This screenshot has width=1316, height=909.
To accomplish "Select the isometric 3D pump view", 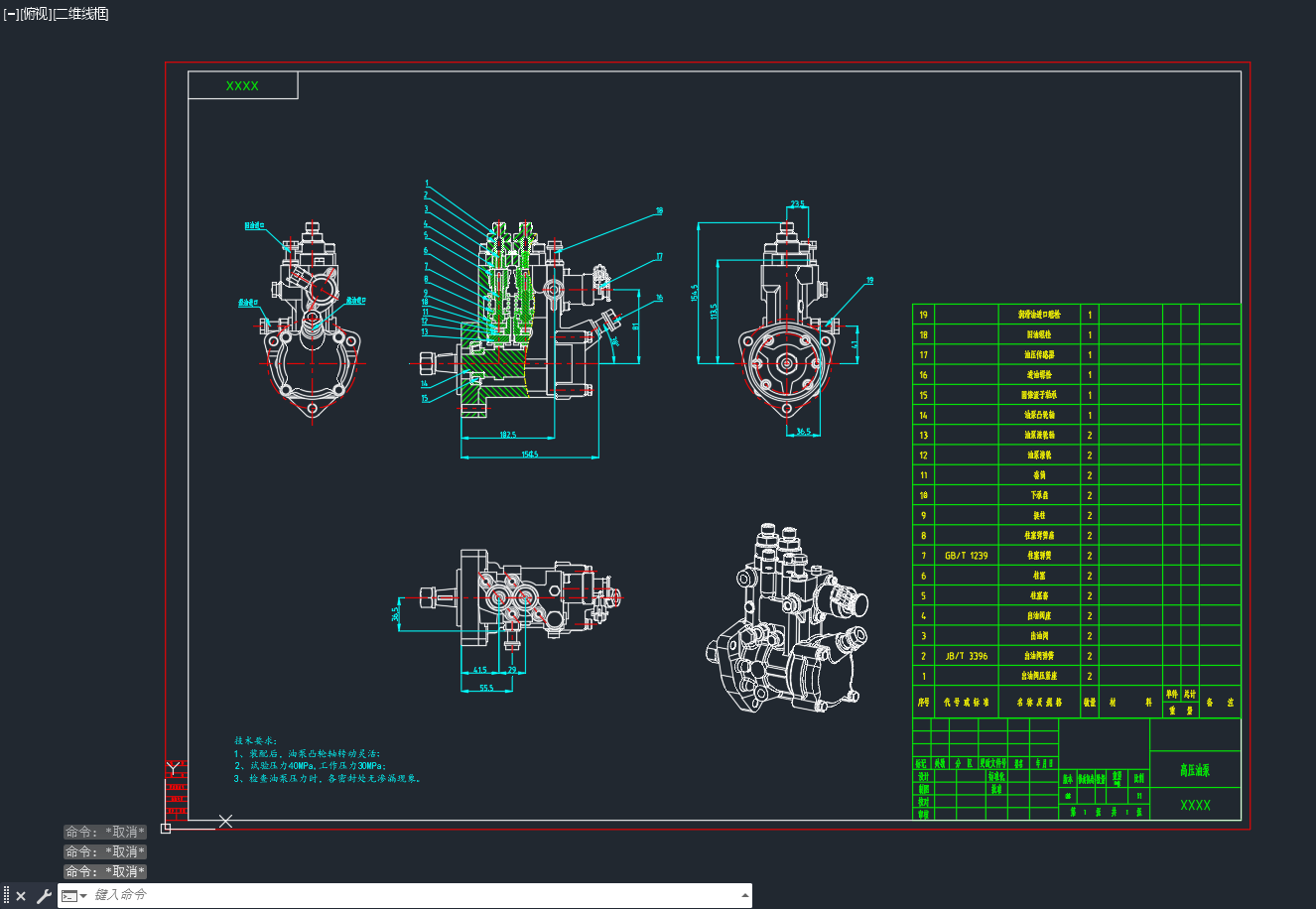I will (788, 620).
